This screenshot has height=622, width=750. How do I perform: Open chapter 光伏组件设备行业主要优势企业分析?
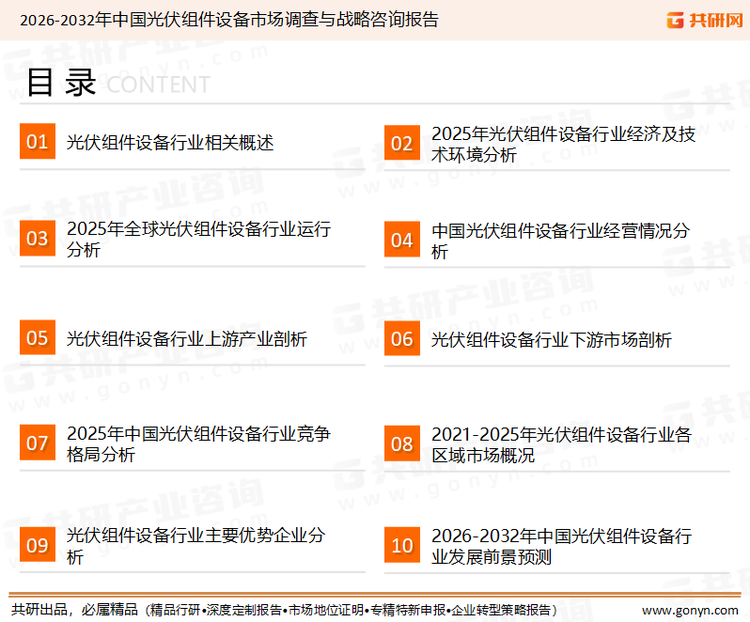tap(196, 545)
